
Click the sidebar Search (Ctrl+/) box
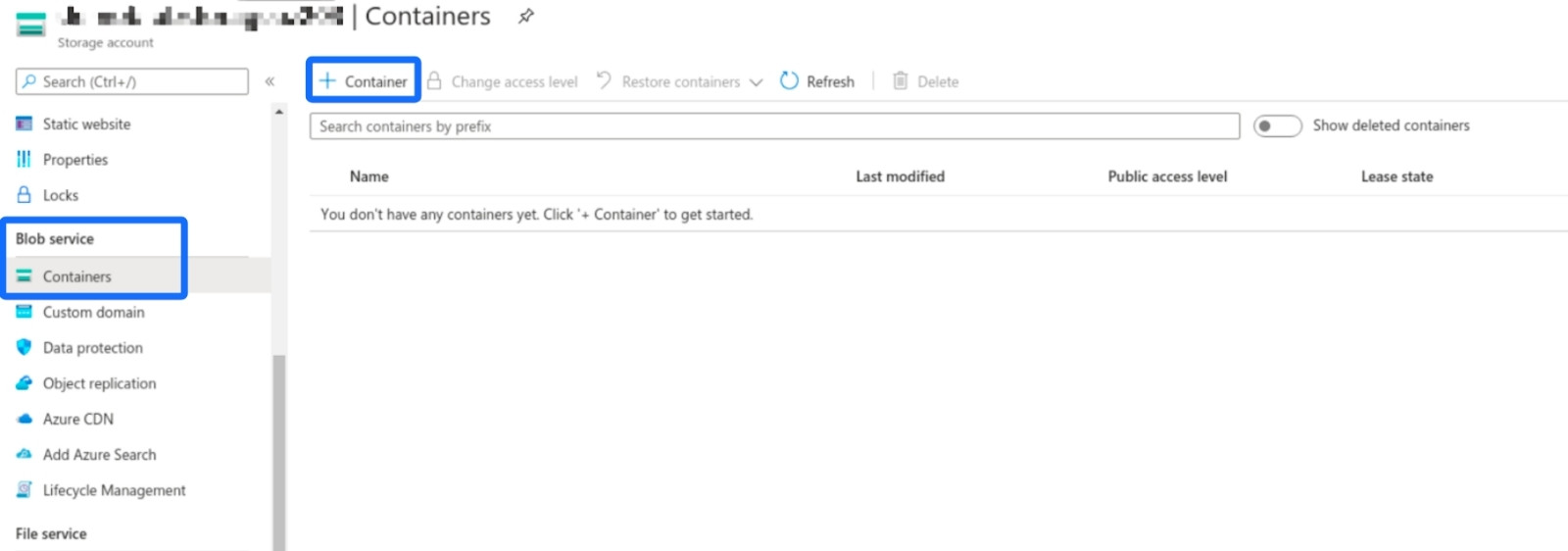click(132, 81)
